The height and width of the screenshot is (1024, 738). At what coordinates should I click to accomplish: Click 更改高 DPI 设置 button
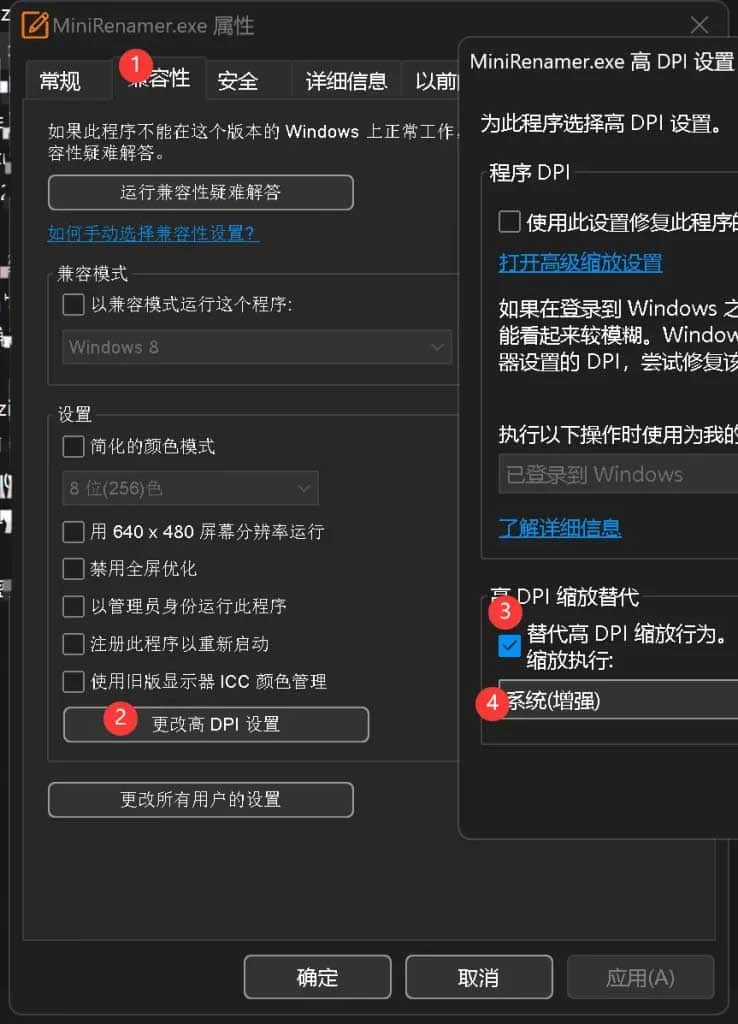click(x=216, y=724)
